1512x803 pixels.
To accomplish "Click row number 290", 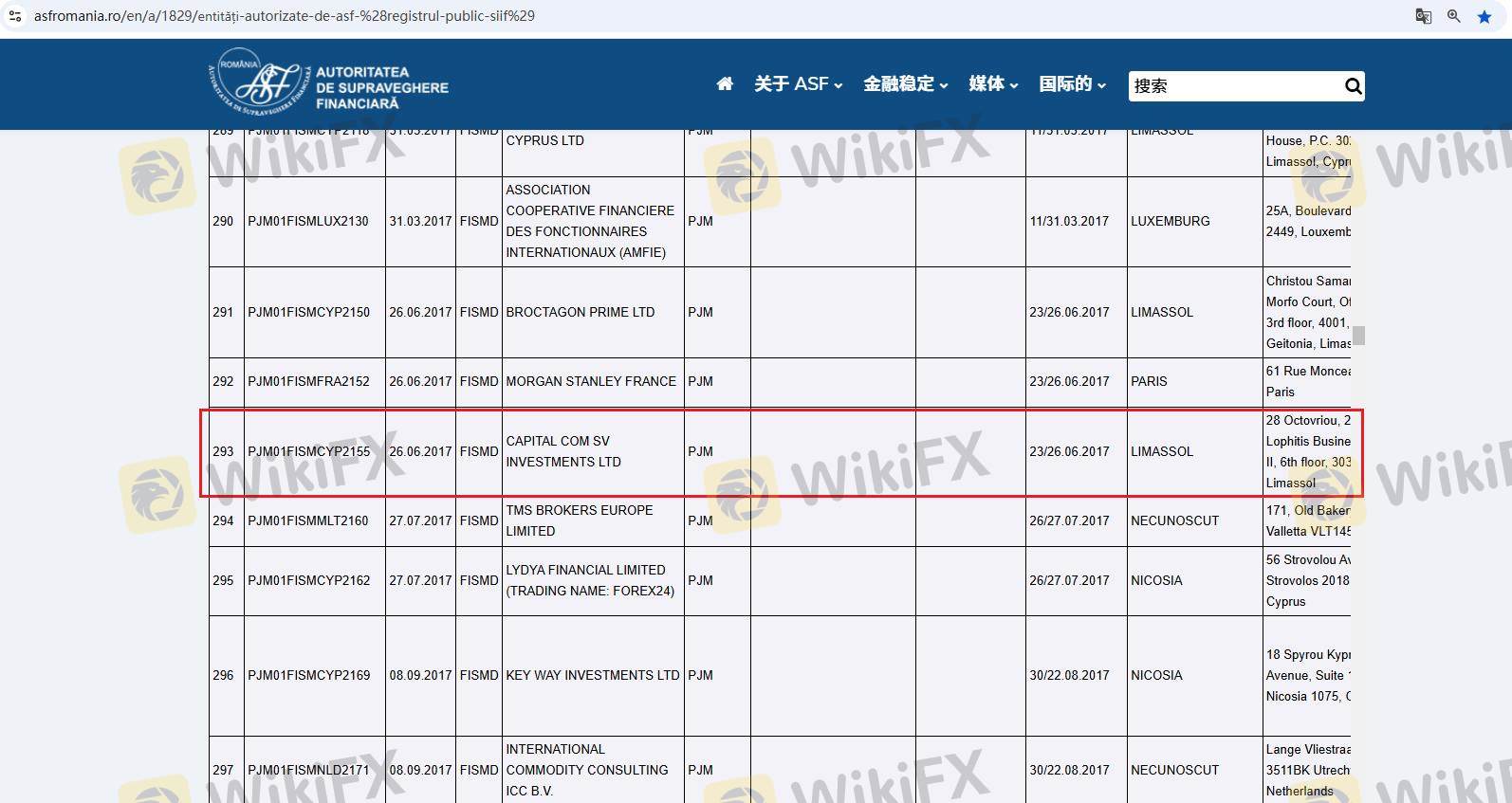I will click(223, 221).
